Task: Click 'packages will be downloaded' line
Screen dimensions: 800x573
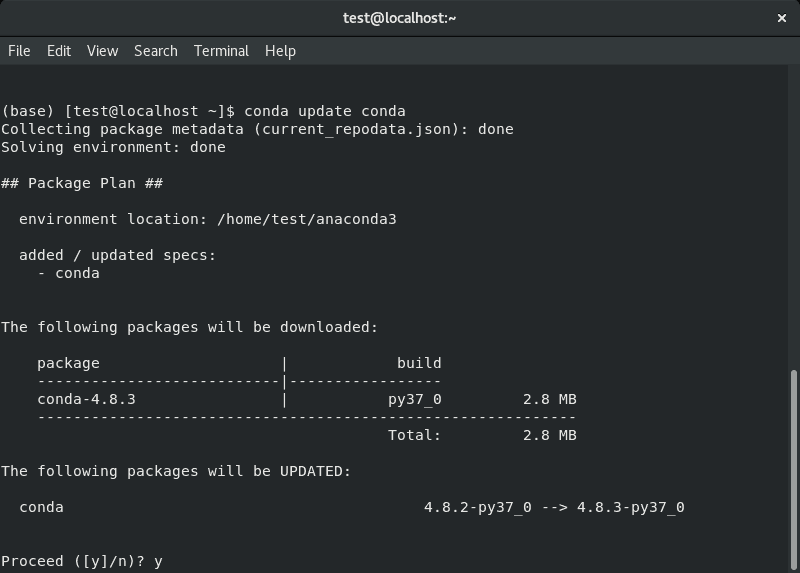Action: coord(189,327)
